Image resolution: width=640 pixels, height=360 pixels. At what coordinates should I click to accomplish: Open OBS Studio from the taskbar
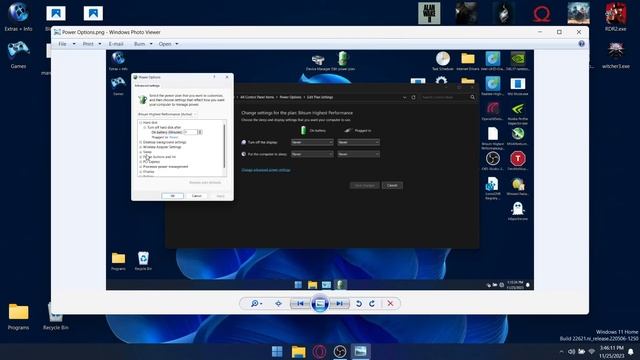point(340,351)
